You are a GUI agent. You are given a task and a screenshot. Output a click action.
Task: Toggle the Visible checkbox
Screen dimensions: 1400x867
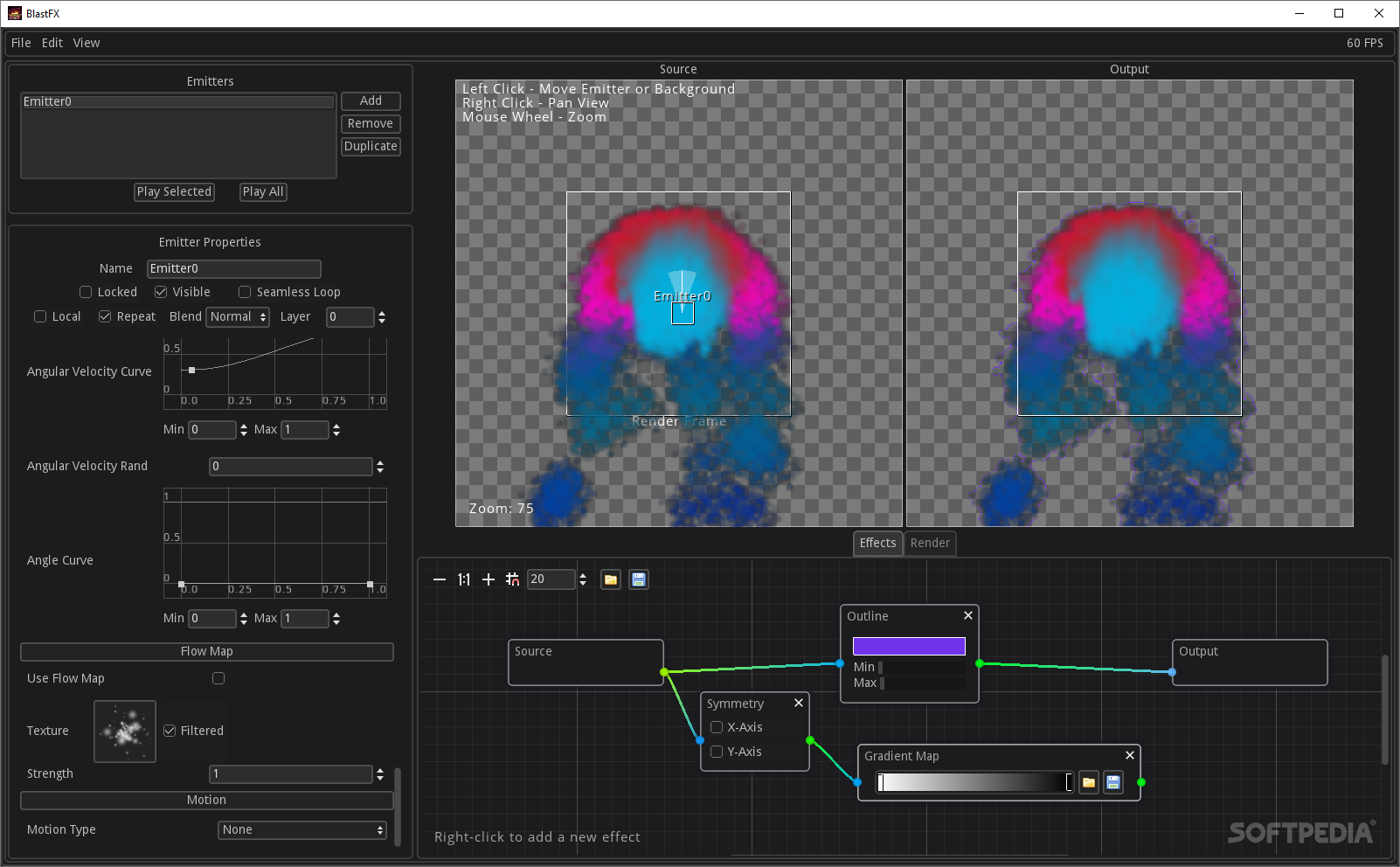click(x=161, y=292)
